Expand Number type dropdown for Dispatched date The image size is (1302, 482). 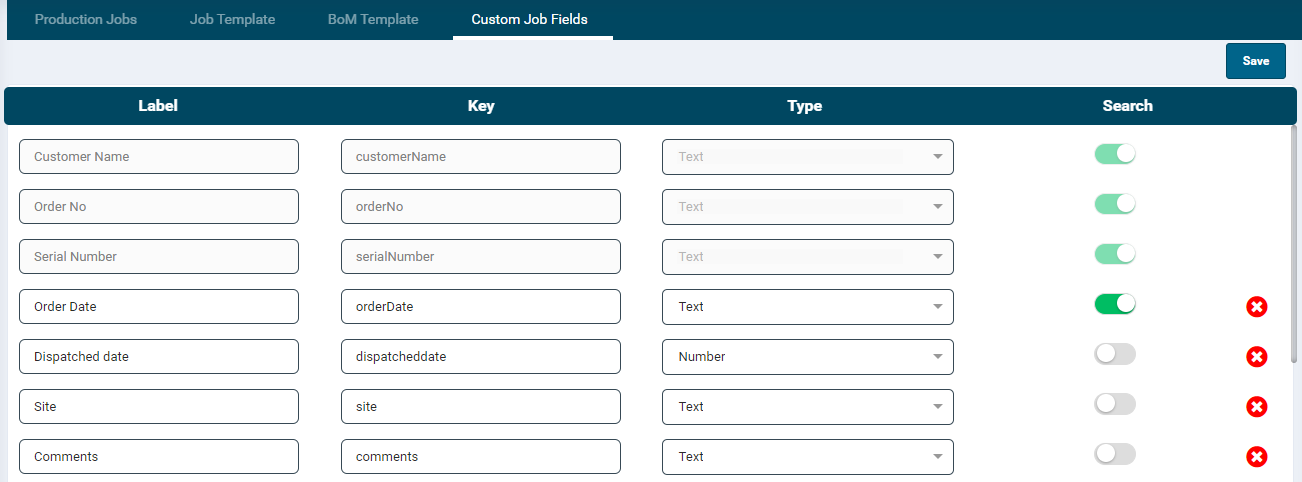coord(807,357)
